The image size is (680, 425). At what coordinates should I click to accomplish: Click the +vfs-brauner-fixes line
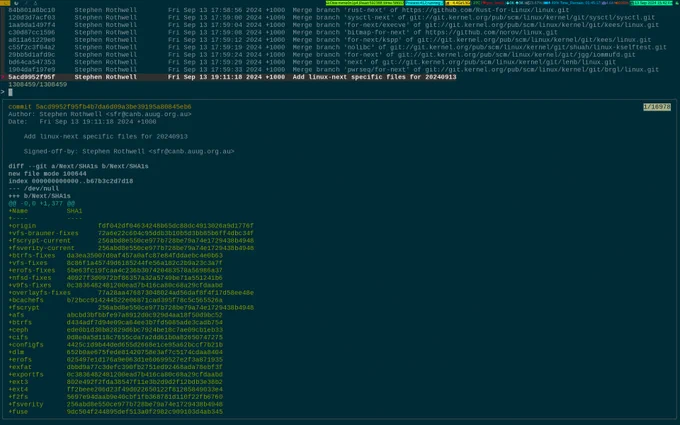131,233
